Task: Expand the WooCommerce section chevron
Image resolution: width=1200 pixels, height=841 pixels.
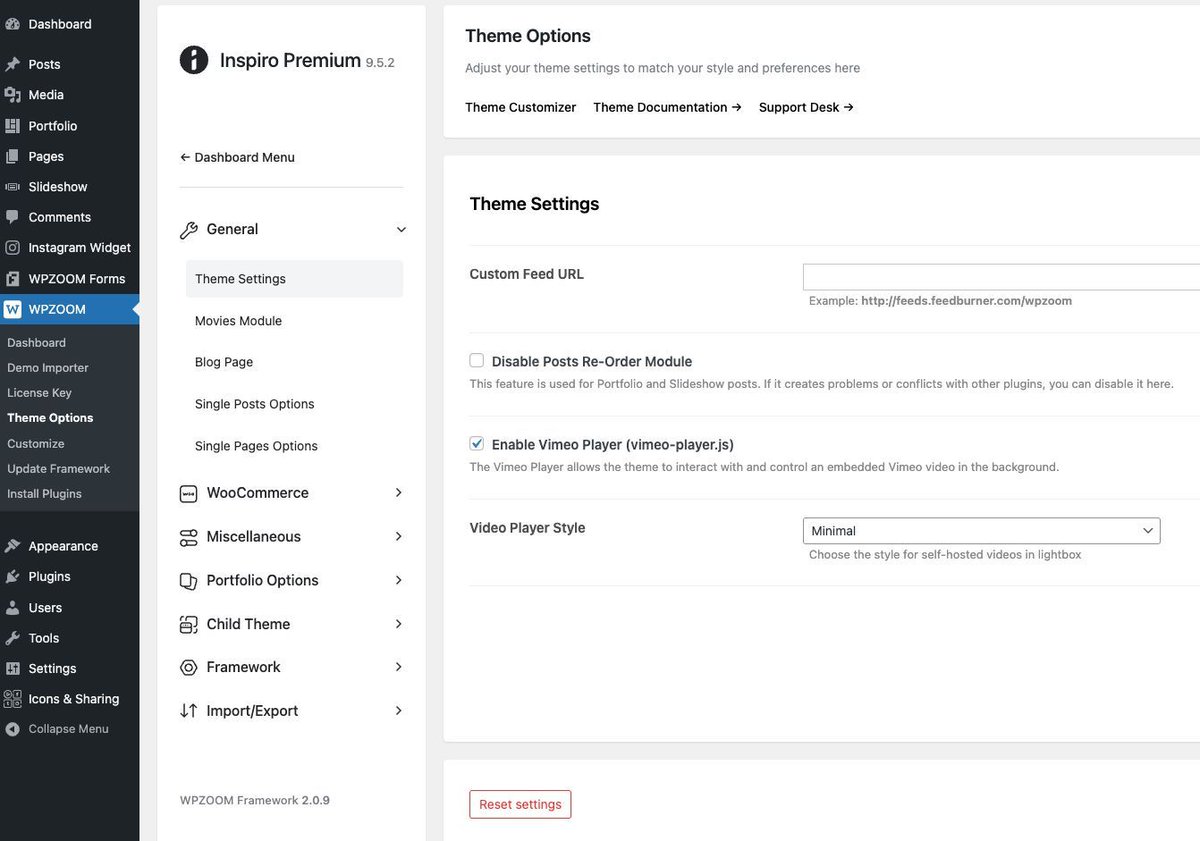Action: [x=398, y=493]
